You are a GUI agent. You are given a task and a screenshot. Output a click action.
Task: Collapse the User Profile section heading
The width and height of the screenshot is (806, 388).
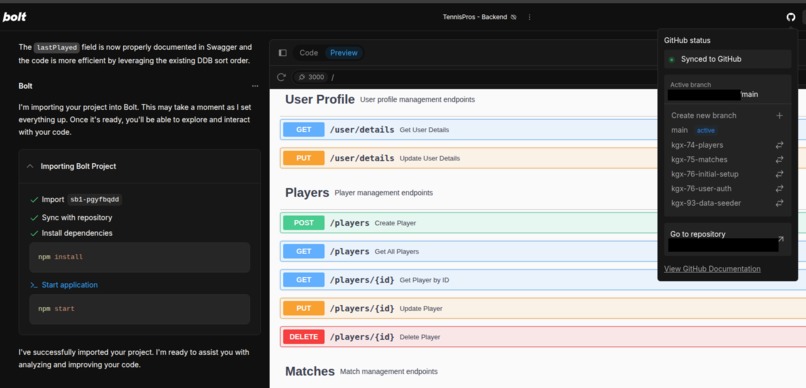pyautogui.click(x=320, y=99)
